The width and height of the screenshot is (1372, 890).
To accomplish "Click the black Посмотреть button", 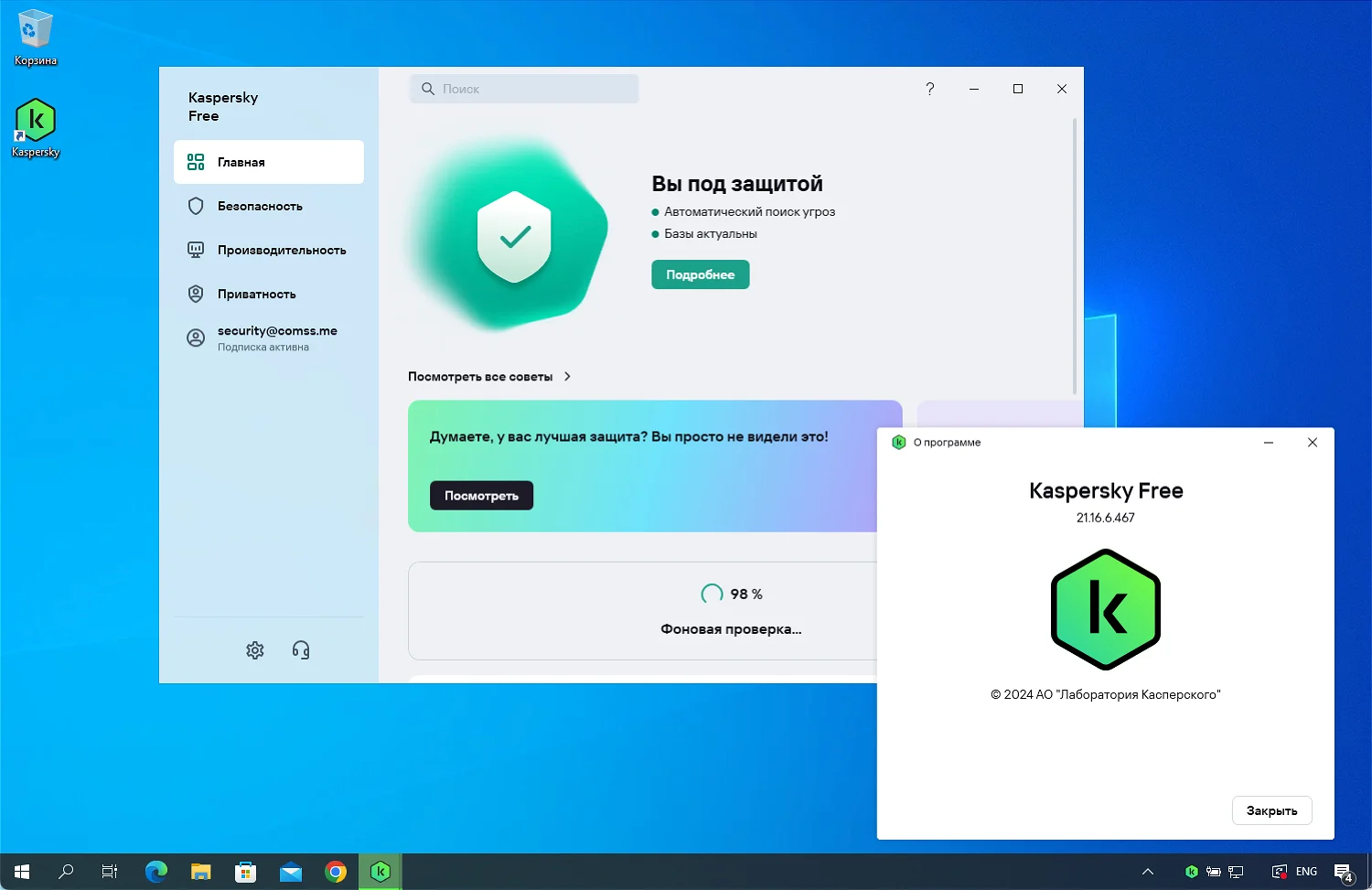I will tap(482, 496).
